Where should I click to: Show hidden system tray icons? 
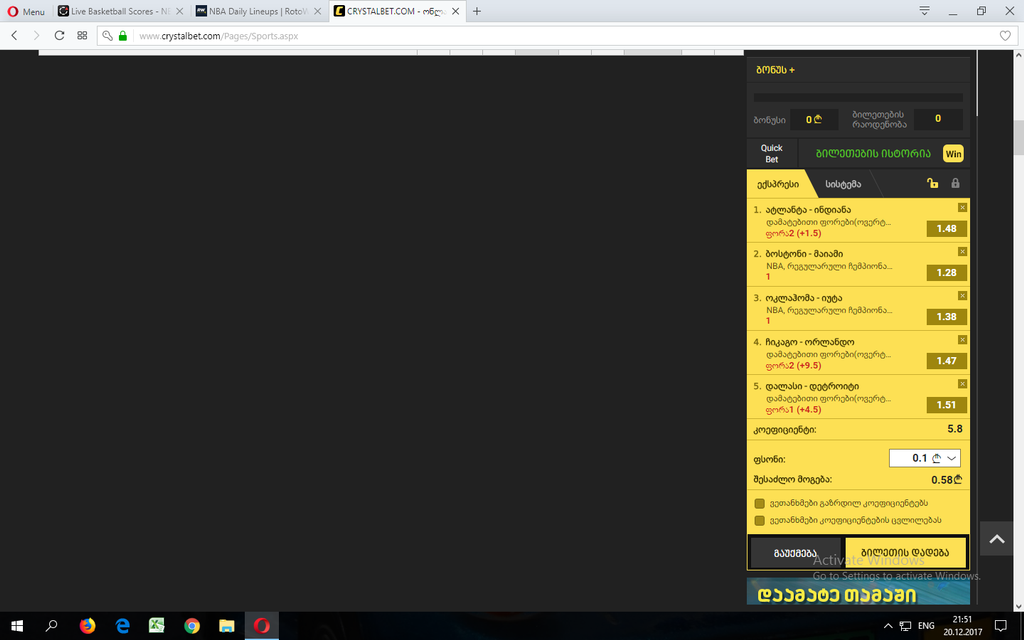[x=888, y=626]
